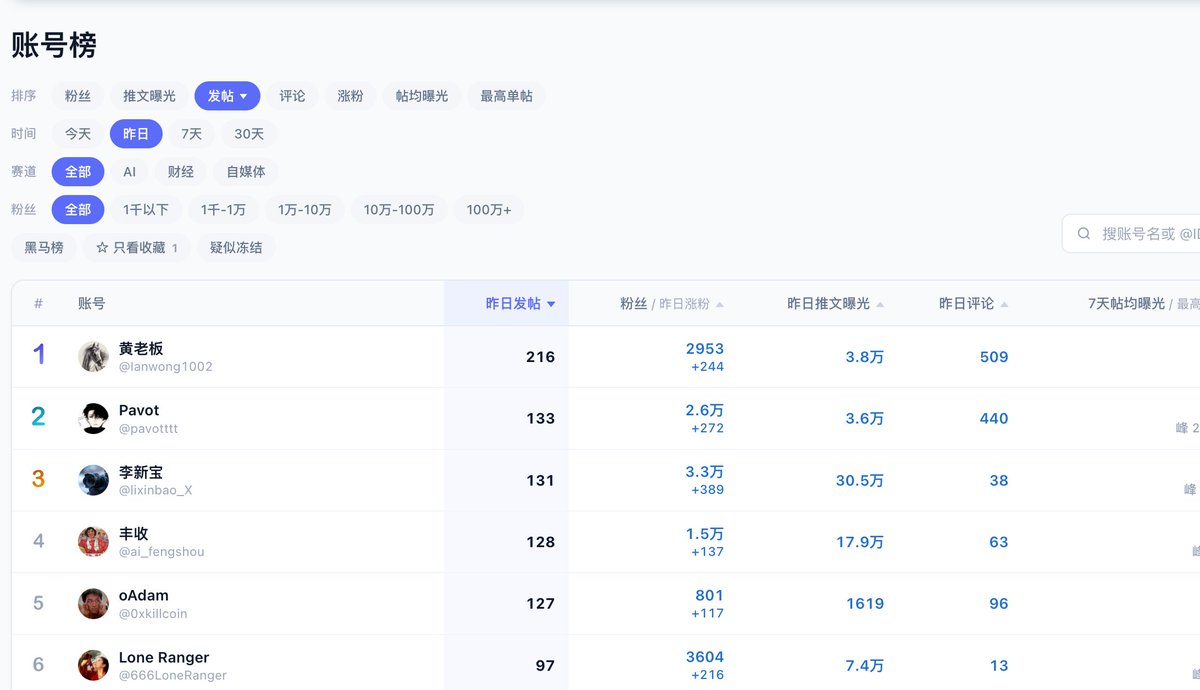Sort by 昨日推文曝光 column header

pos(835,303)
